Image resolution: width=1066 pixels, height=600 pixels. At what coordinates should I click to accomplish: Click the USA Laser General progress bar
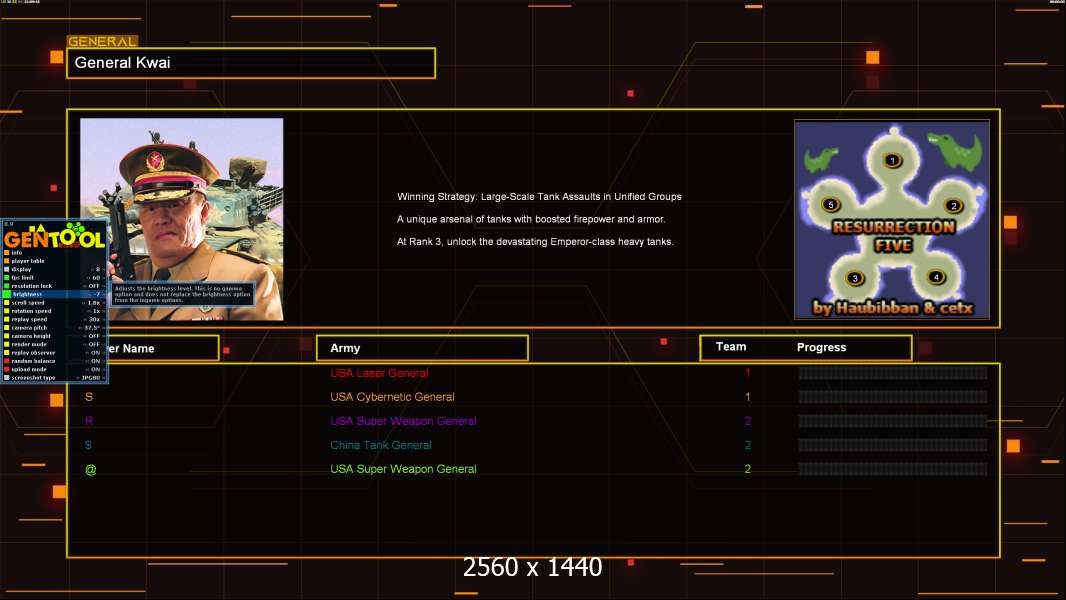[893, 372]
